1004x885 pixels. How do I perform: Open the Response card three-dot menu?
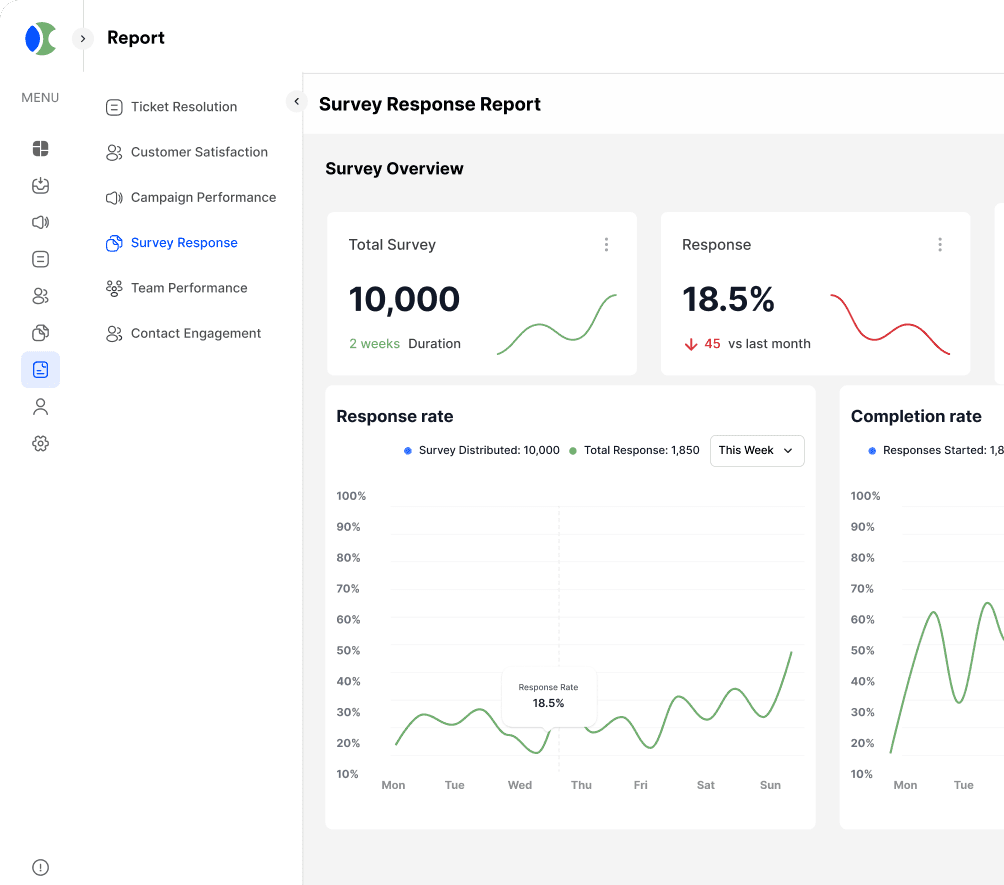coord(940,245)
